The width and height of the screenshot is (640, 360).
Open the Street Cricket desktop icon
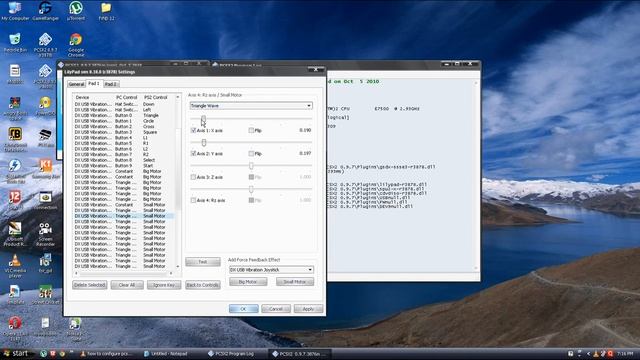(x=45, y=295)
